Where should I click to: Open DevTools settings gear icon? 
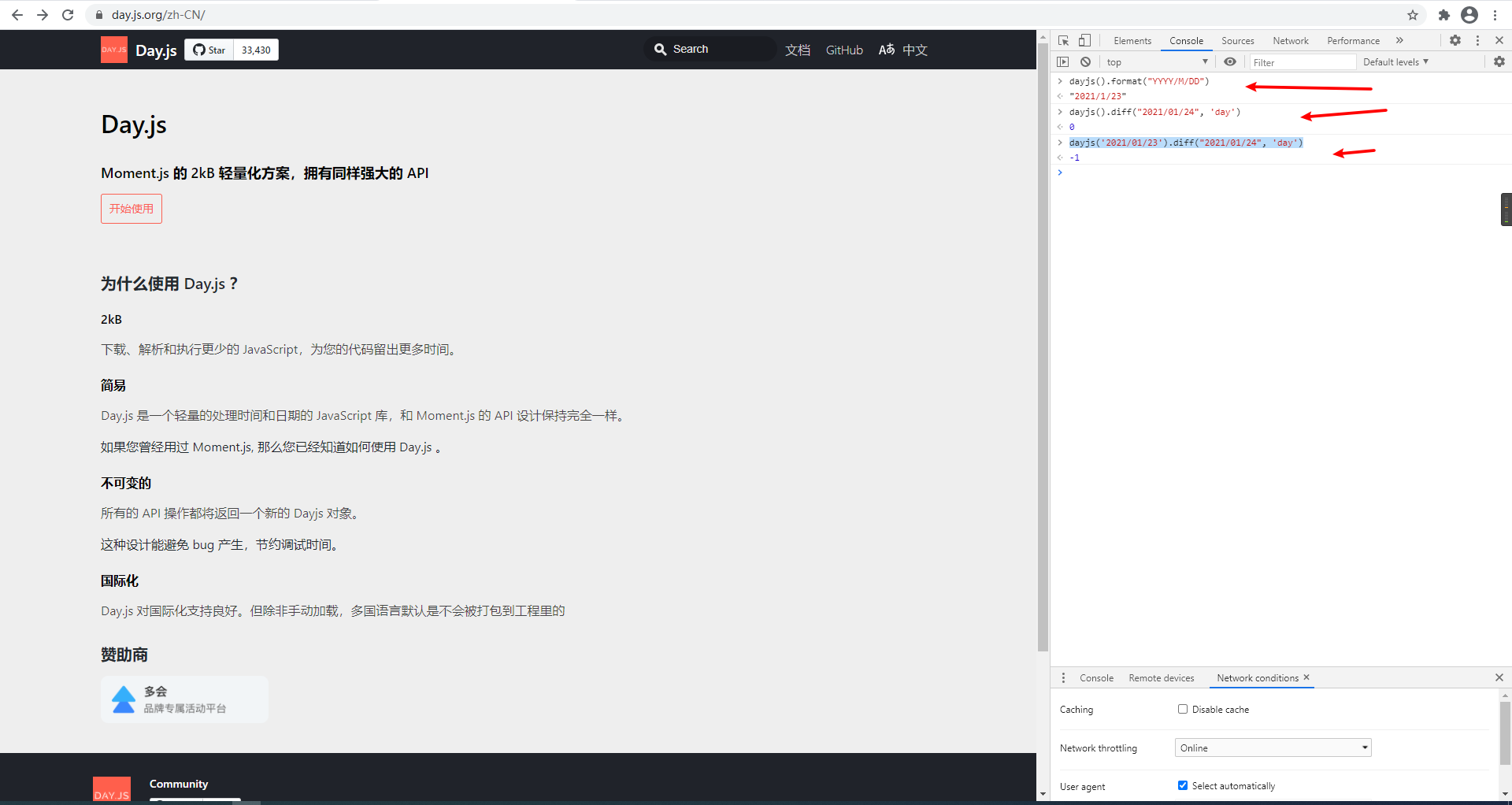tap(1455, 40)
